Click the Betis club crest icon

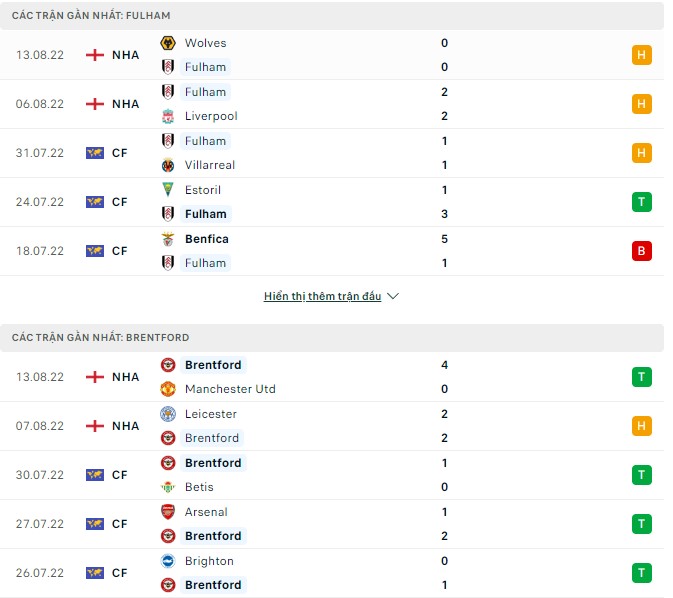[167, 487]
